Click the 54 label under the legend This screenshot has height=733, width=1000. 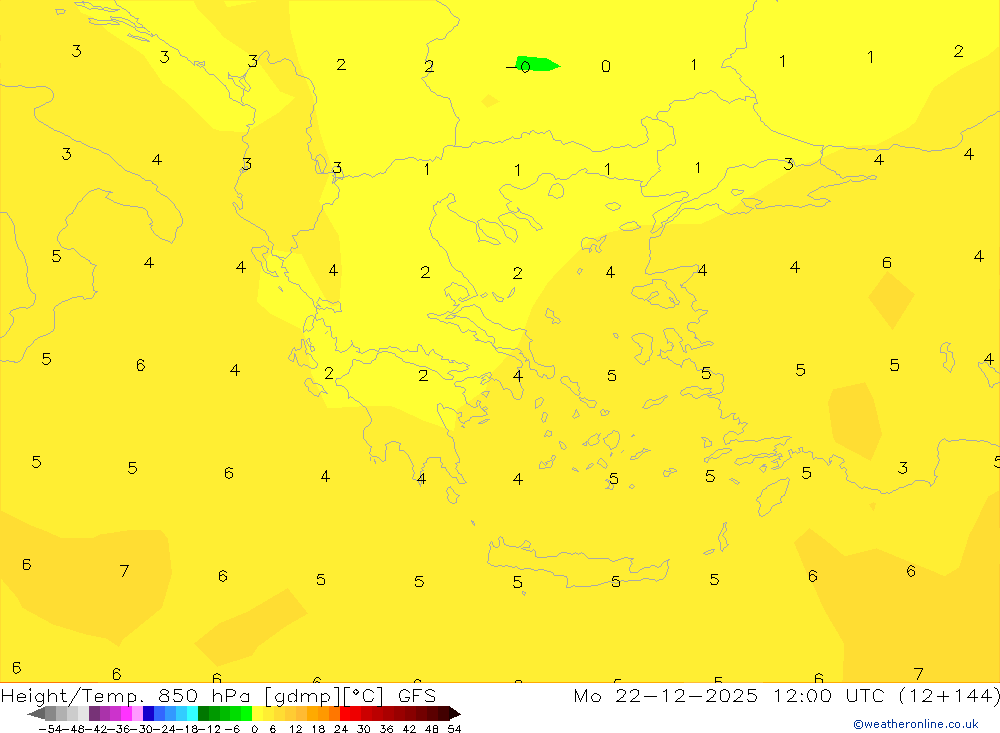454,729
